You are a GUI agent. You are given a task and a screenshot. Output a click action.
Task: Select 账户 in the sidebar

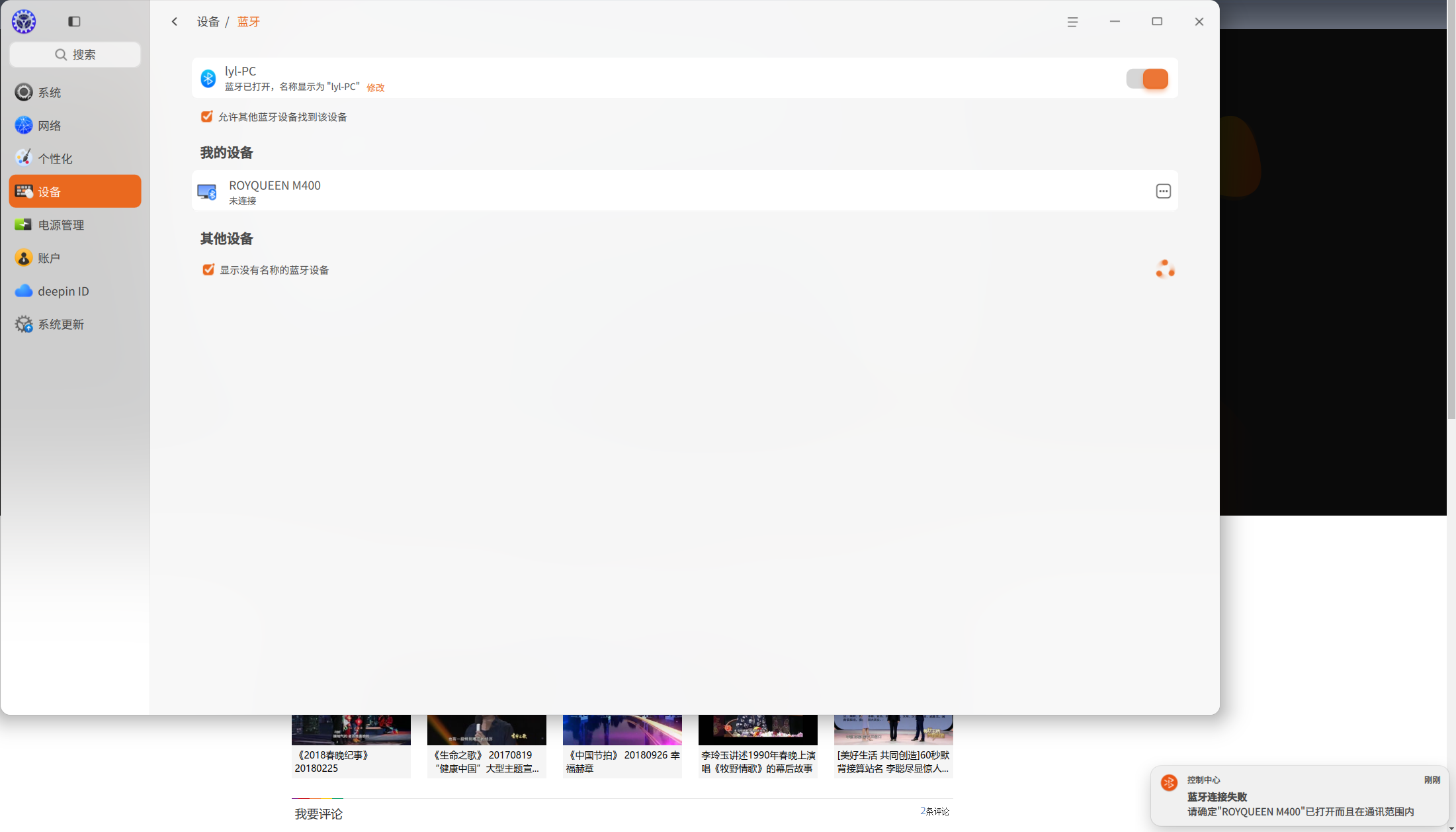(75, 257)
